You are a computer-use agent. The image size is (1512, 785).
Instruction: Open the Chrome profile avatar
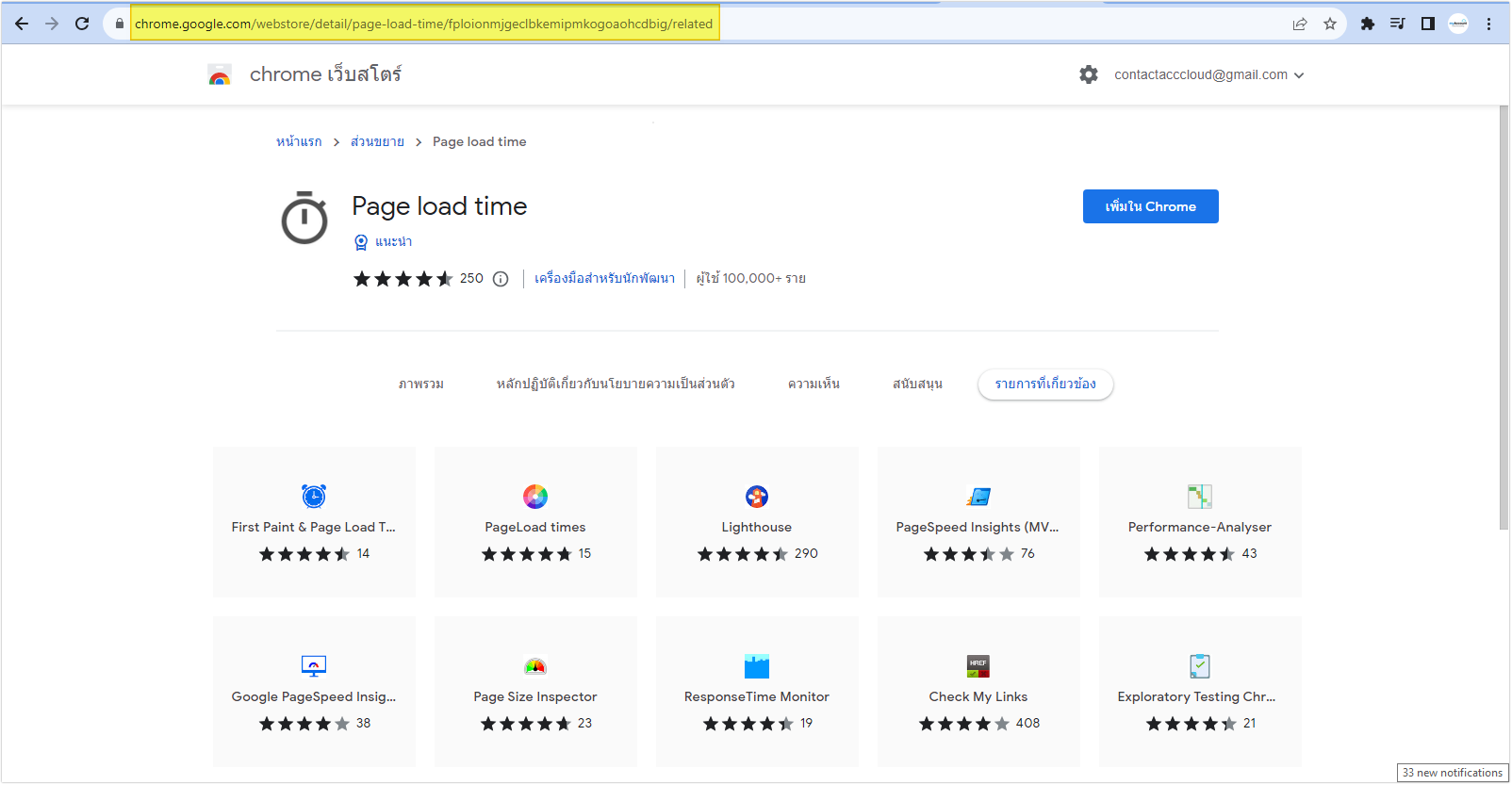pos(1458,24)
